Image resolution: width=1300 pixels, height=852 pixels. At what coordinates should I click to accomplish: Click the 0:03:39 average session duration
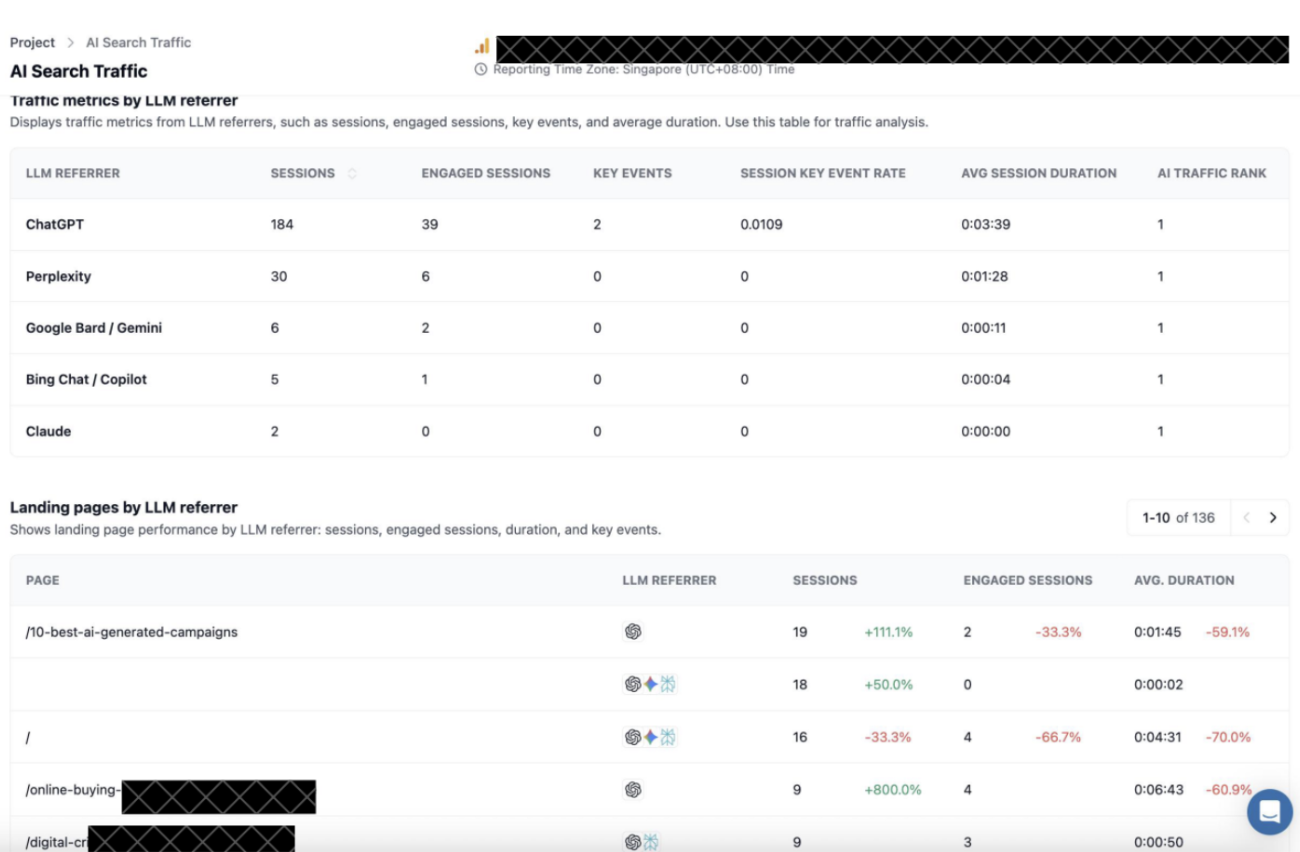[986, 225]
